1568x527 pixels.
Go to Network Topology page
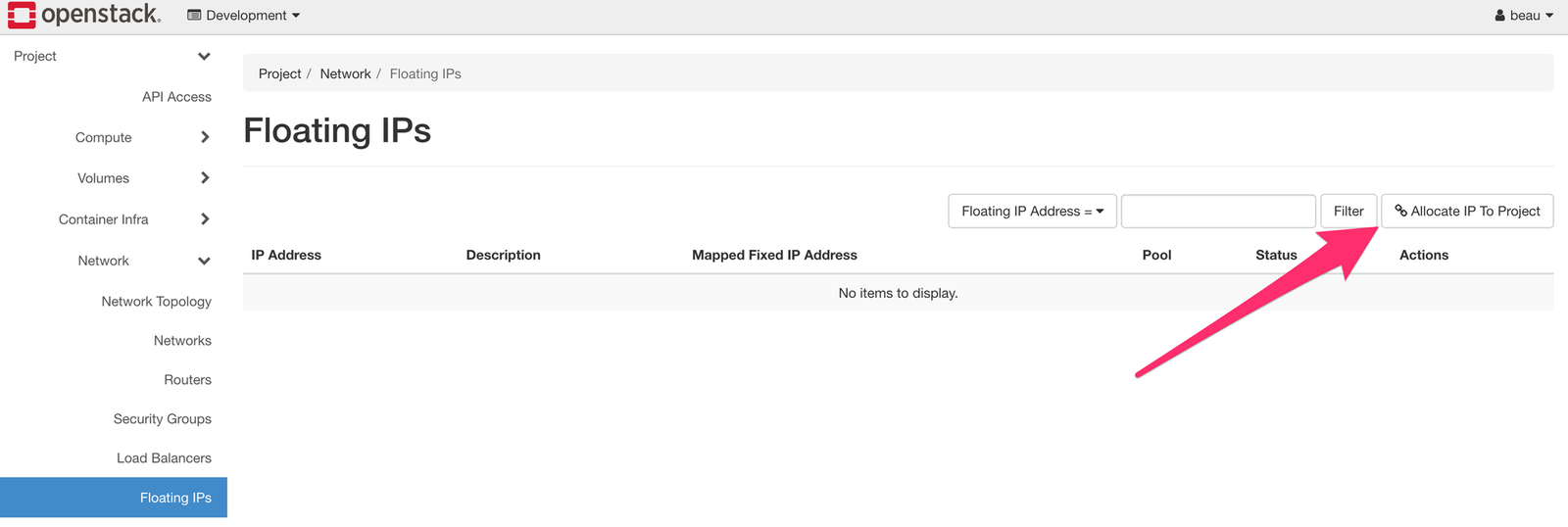(x=156, y=302)
